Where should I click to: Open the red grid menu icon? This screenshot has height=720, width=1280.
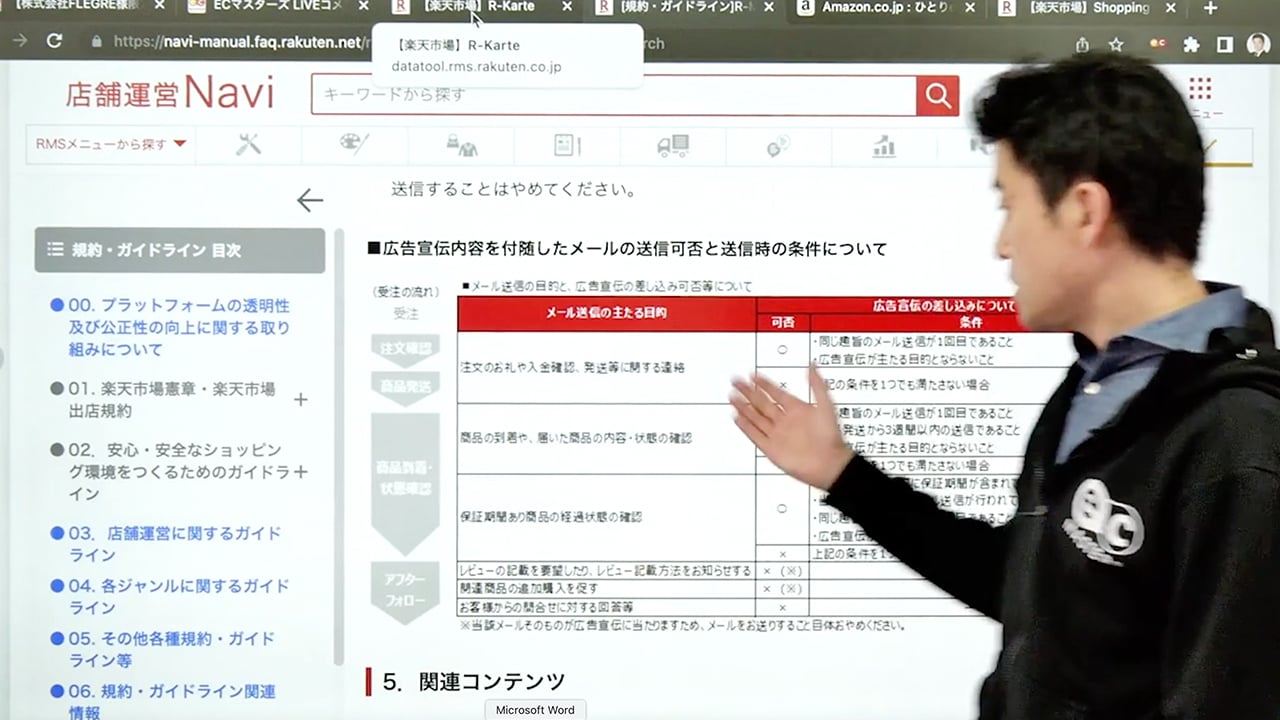pyautogui.click(x=1200, y=89)
